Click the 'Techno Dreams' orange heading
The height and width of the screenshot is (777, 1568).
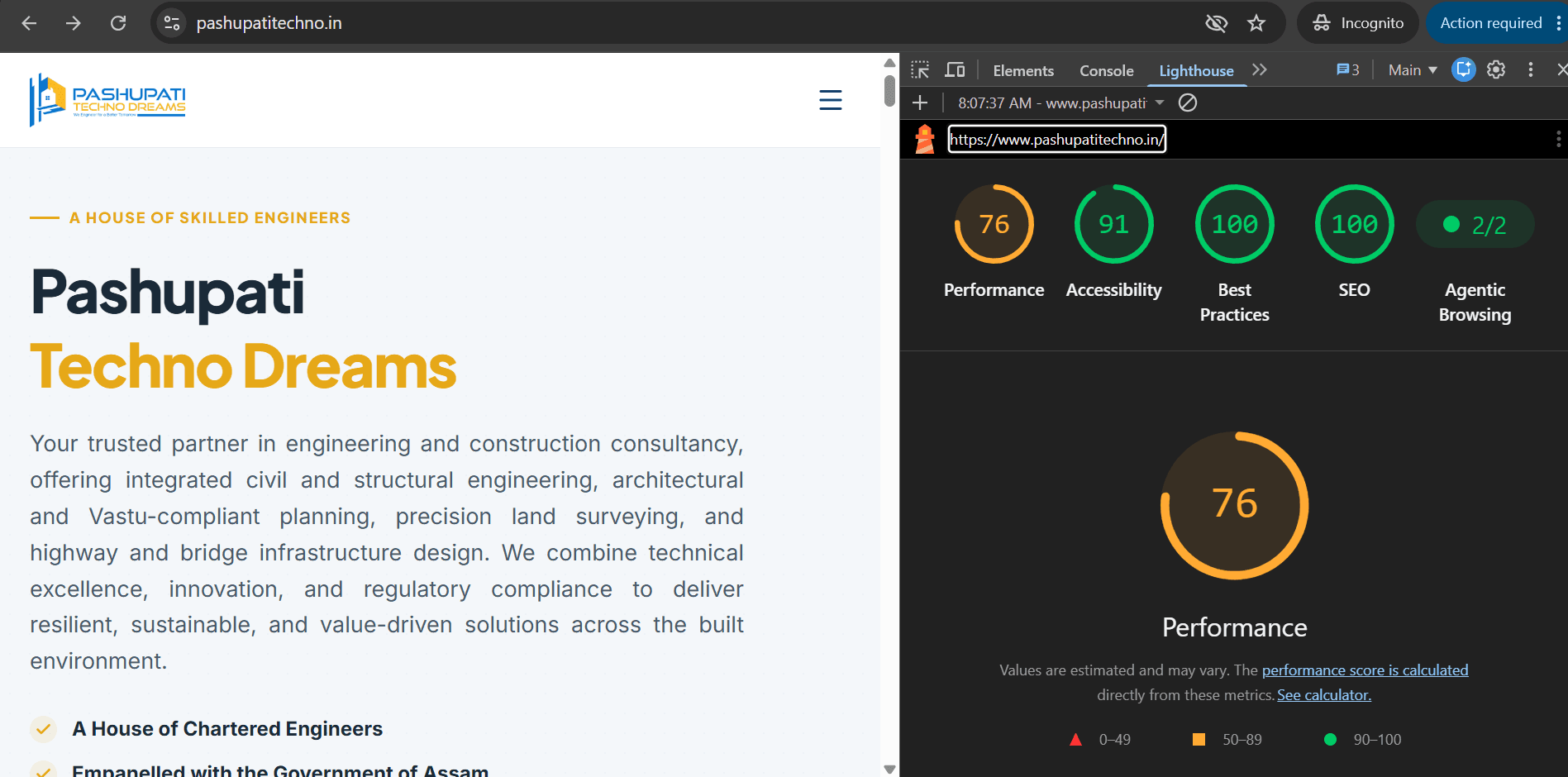243,367
